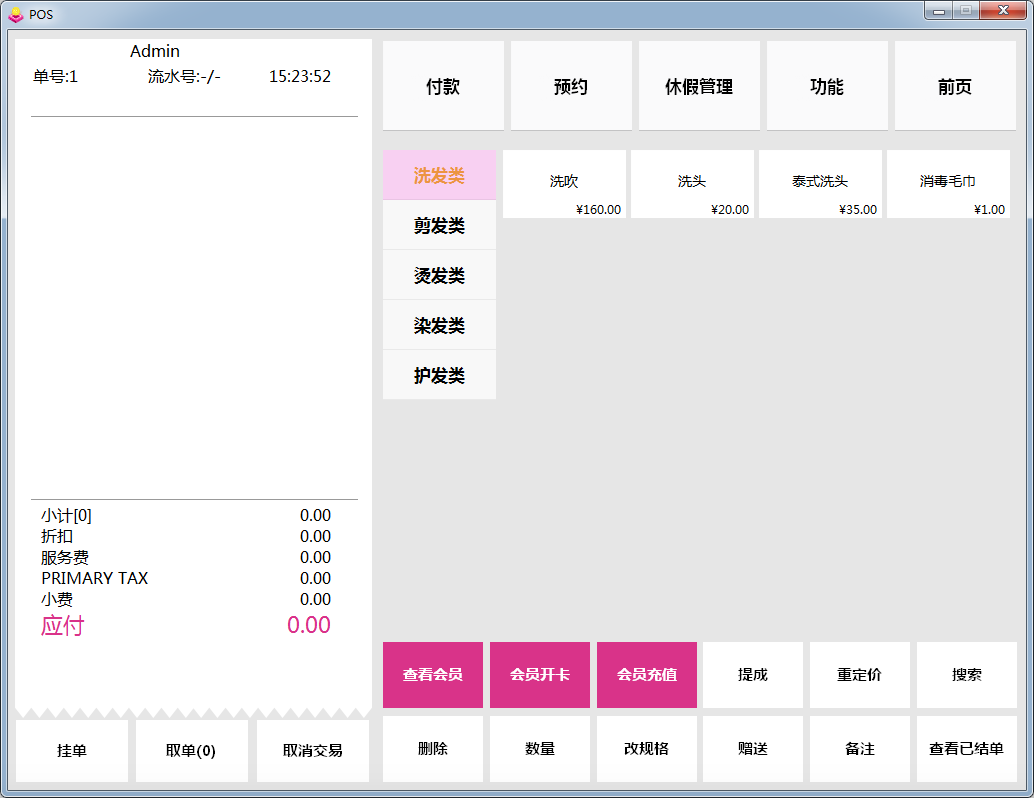Click the pink 查看会员 button
1034x798 pixels.
pyautogui.click(x=433, y=675)
